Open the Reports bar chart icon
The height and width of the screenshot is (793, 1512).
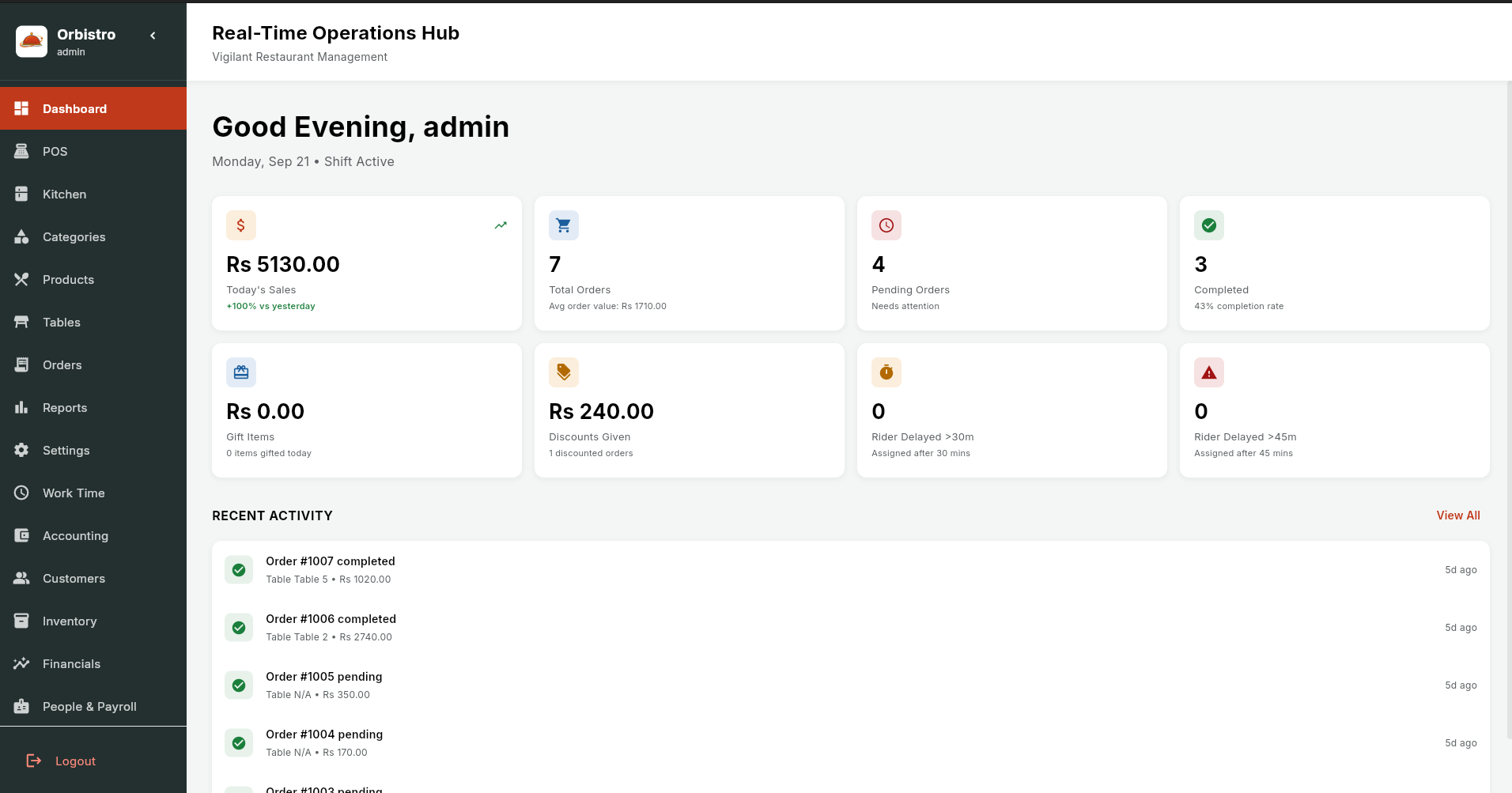[x=21, y=407]
